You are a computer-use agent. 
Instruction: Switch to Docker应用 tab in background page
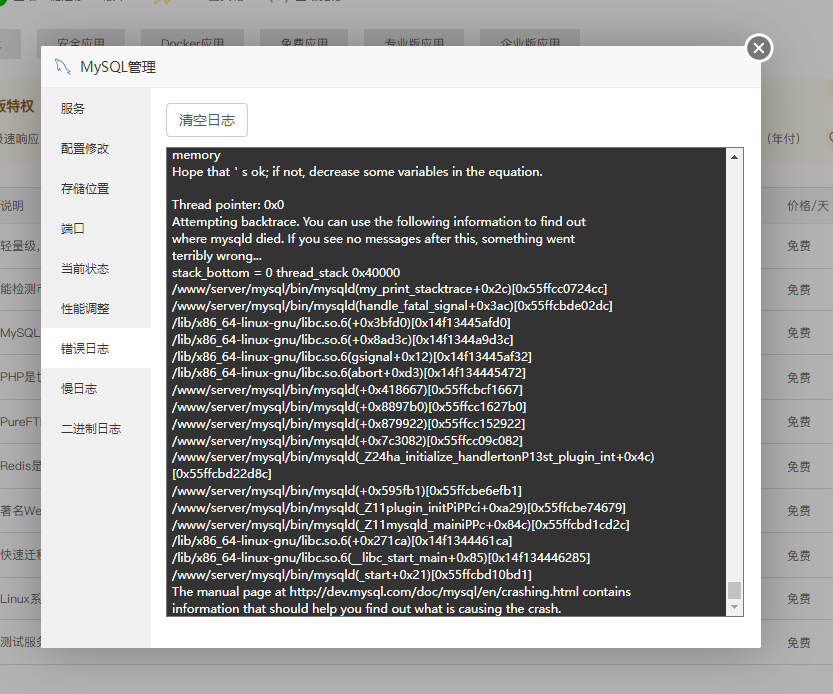click(192, 43)
